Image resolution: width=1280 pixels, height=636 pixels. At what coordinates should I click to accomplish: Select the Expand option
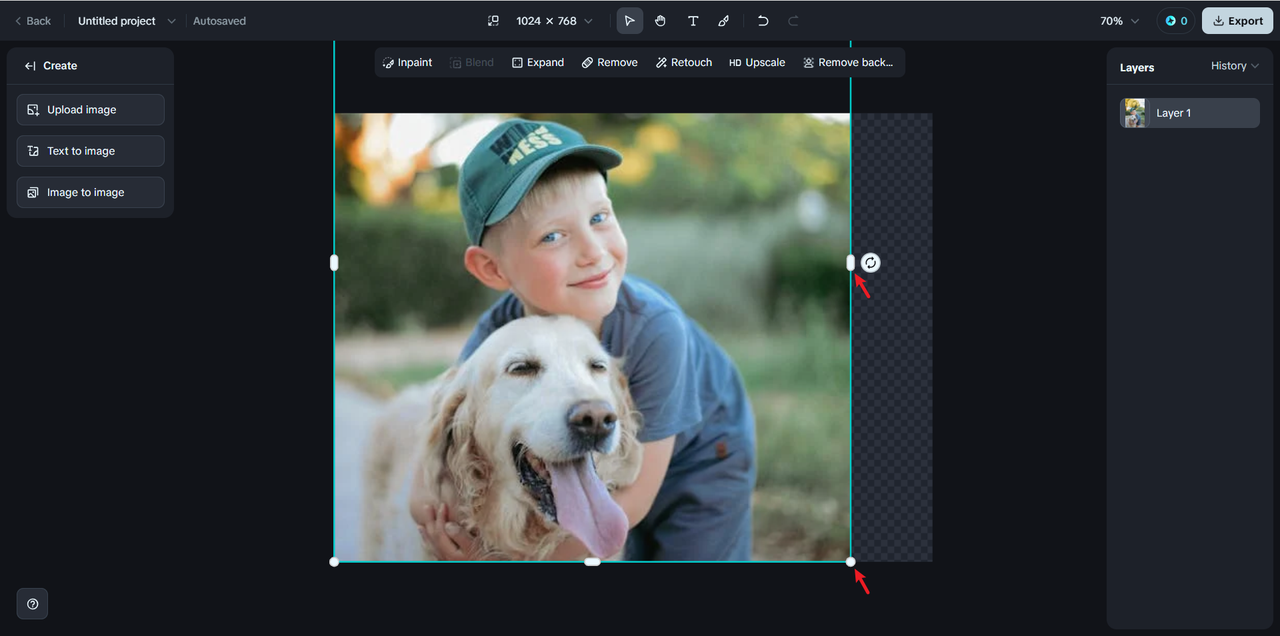538,63
